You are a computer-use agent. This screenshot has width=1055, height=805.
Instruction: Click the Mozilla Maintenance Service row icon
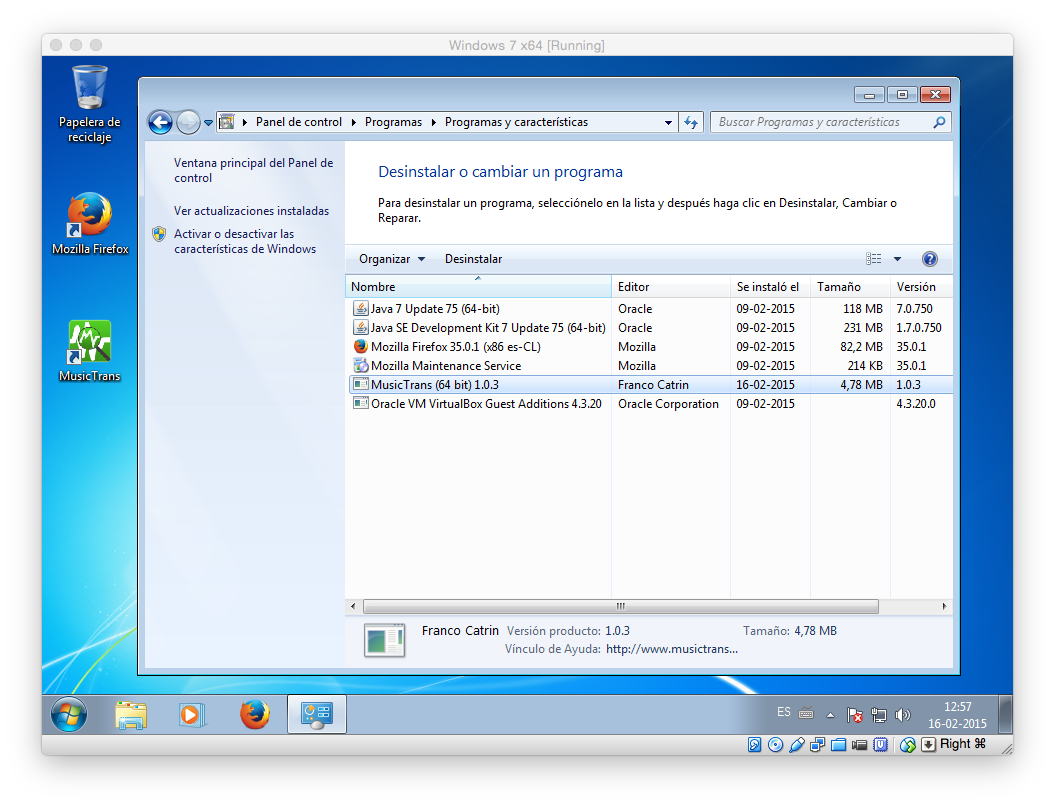[x=361, y=365]
